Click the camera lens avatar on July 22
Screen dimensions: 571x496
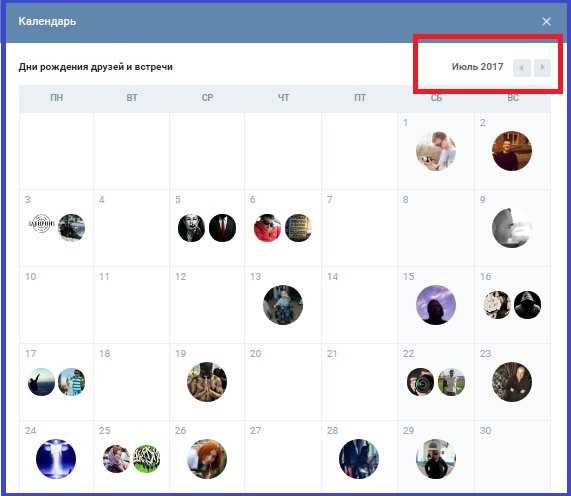click(421, 382)
